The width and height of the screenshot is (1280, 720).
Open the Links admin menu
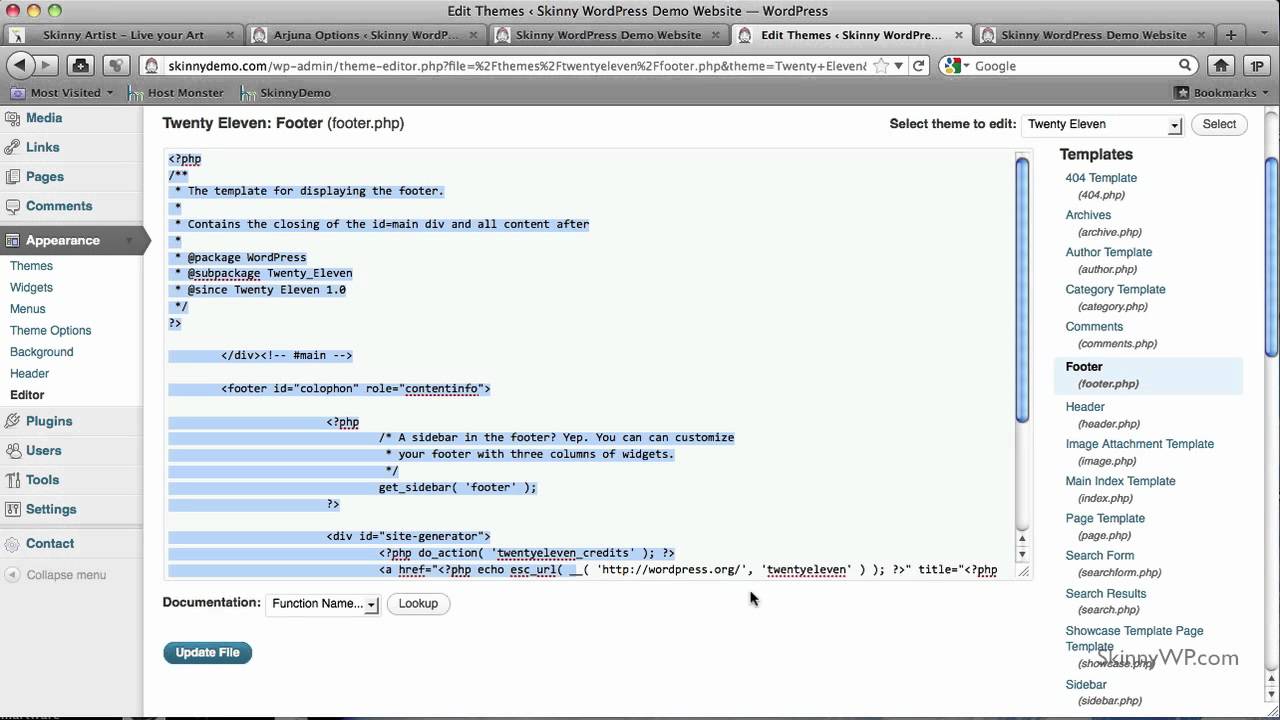tap(42, 147)
